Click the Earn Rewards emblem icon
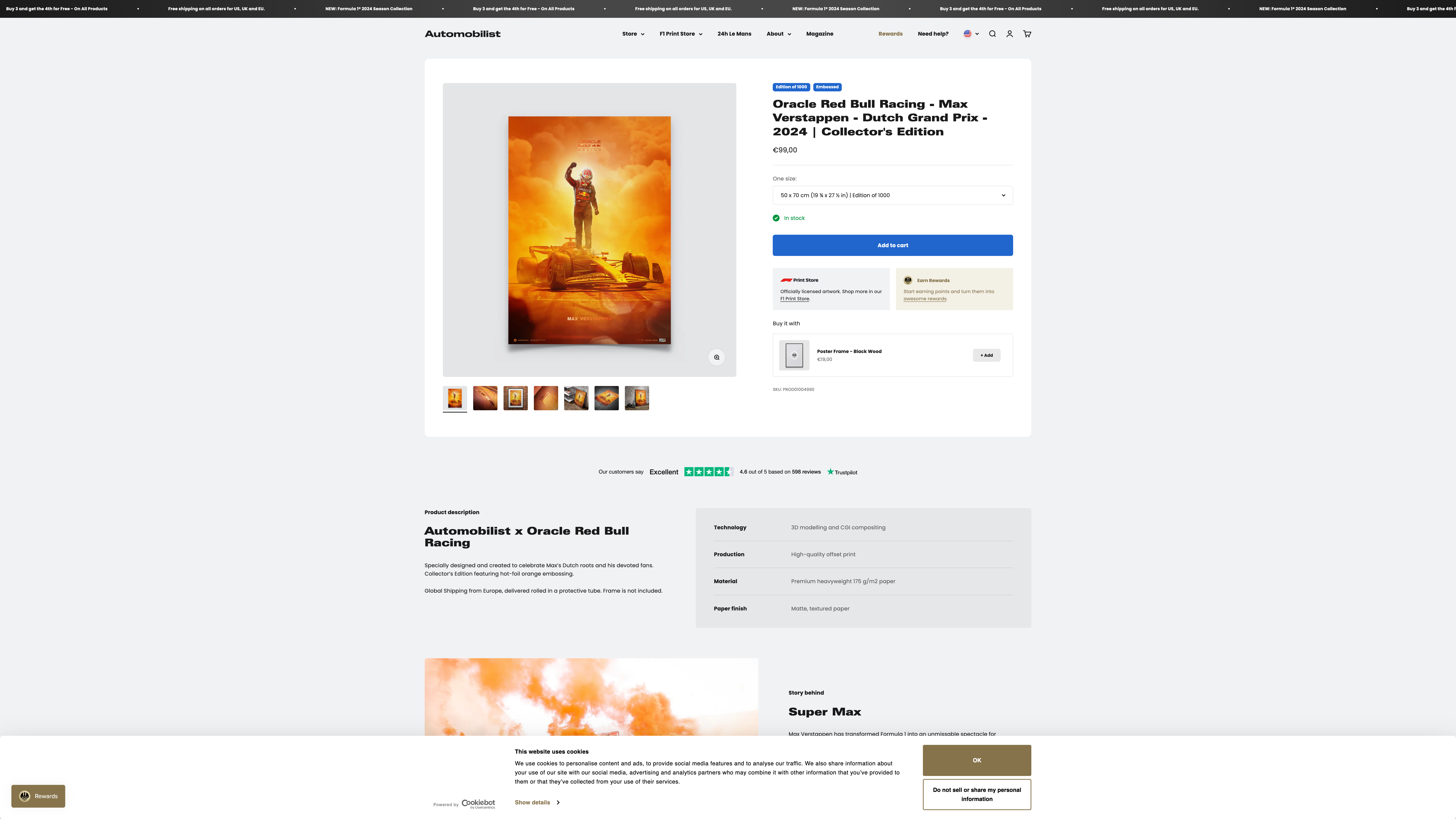 coord(908,280)
